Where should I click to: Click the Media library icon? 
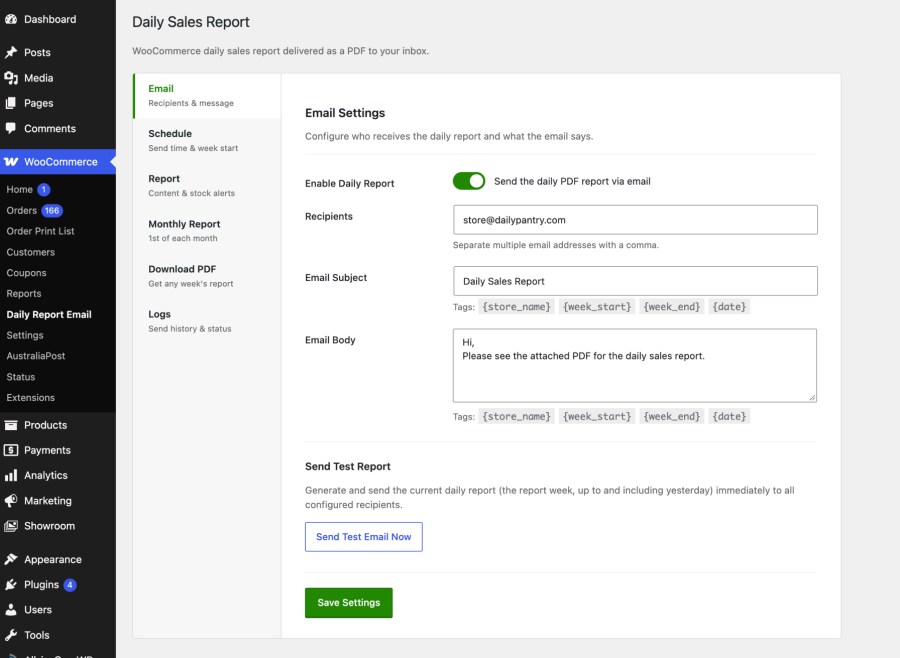pos(11,78)
